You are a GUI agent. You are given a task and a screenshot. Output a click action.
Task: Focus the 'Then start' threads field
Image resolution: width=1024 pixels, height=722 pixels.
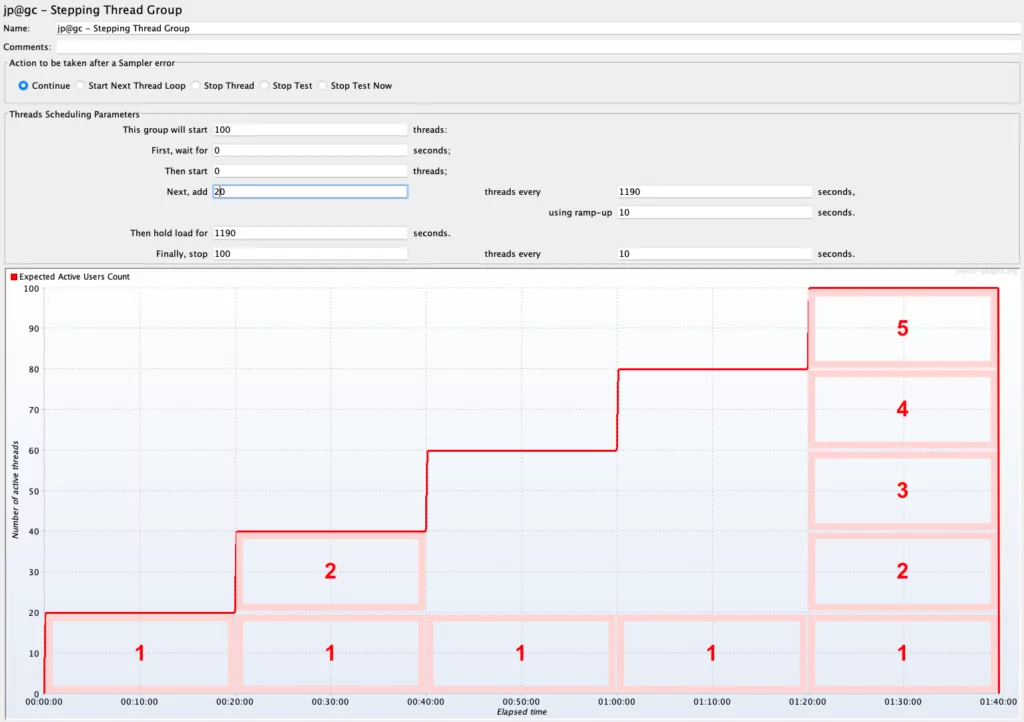310,171
